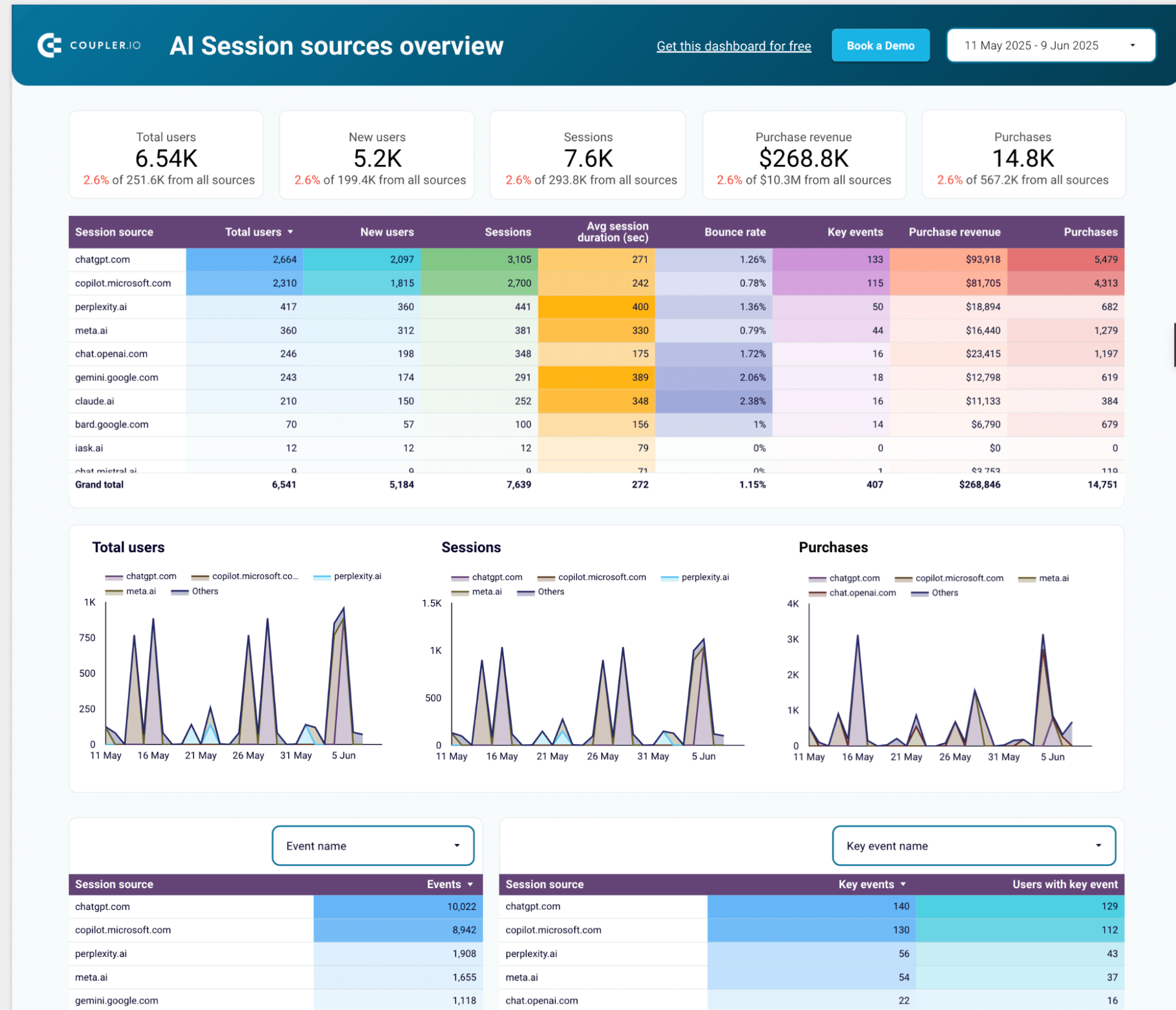Sort main table by Total users column
This screenshot has height=1010, width=1176.
[x=253, y=232]
